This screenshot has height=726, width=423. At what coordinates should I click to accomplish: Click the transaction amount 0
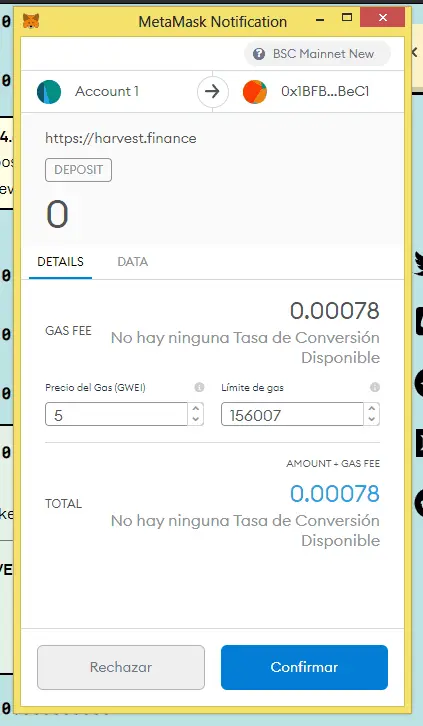[57, 214]
